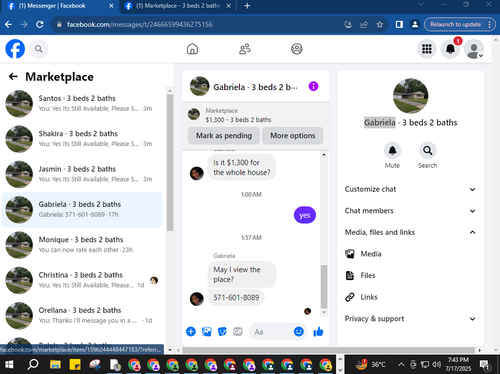This screenshot has width=500, height=374.
Task: Go to the Home feed icon
Action: [192, 49]
